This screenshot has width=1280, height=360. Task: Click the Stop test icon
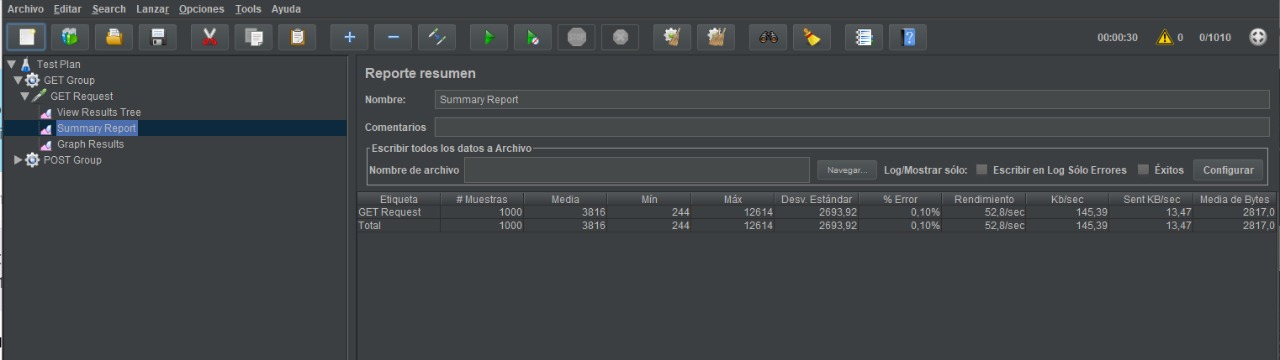[x=577, y=37]
